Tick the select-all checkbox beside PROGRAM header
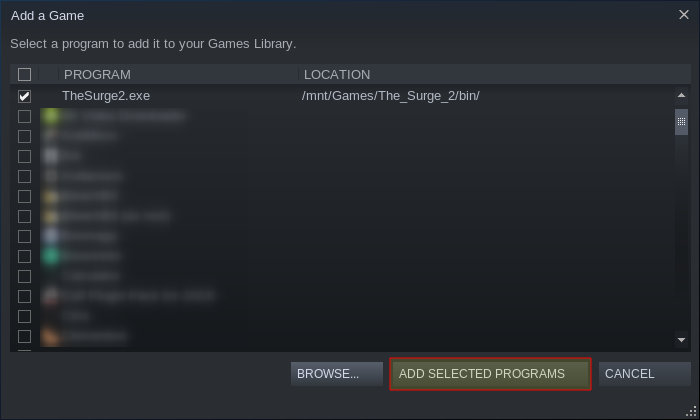Viewport: 700px width, 420px height. pos(25,74)
